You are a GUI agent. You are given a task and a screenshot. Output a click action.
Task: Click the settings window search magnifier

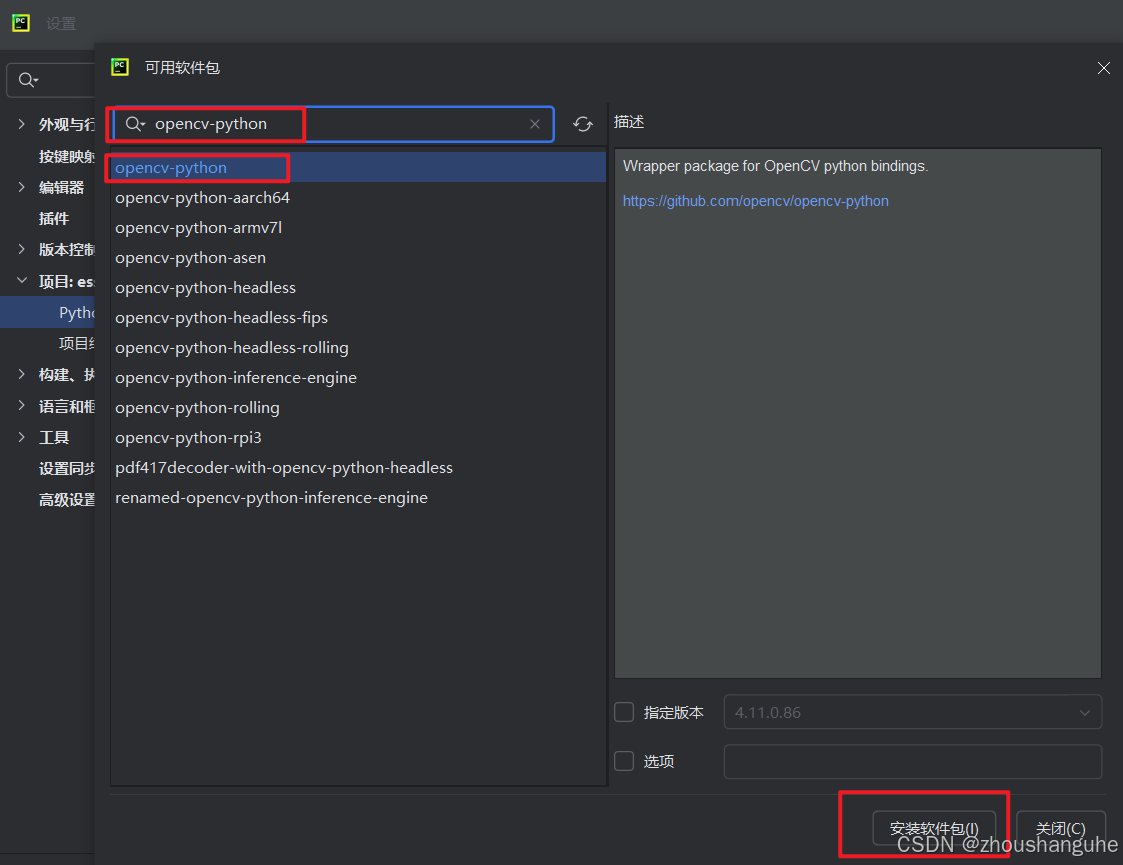tap(28, 79)
